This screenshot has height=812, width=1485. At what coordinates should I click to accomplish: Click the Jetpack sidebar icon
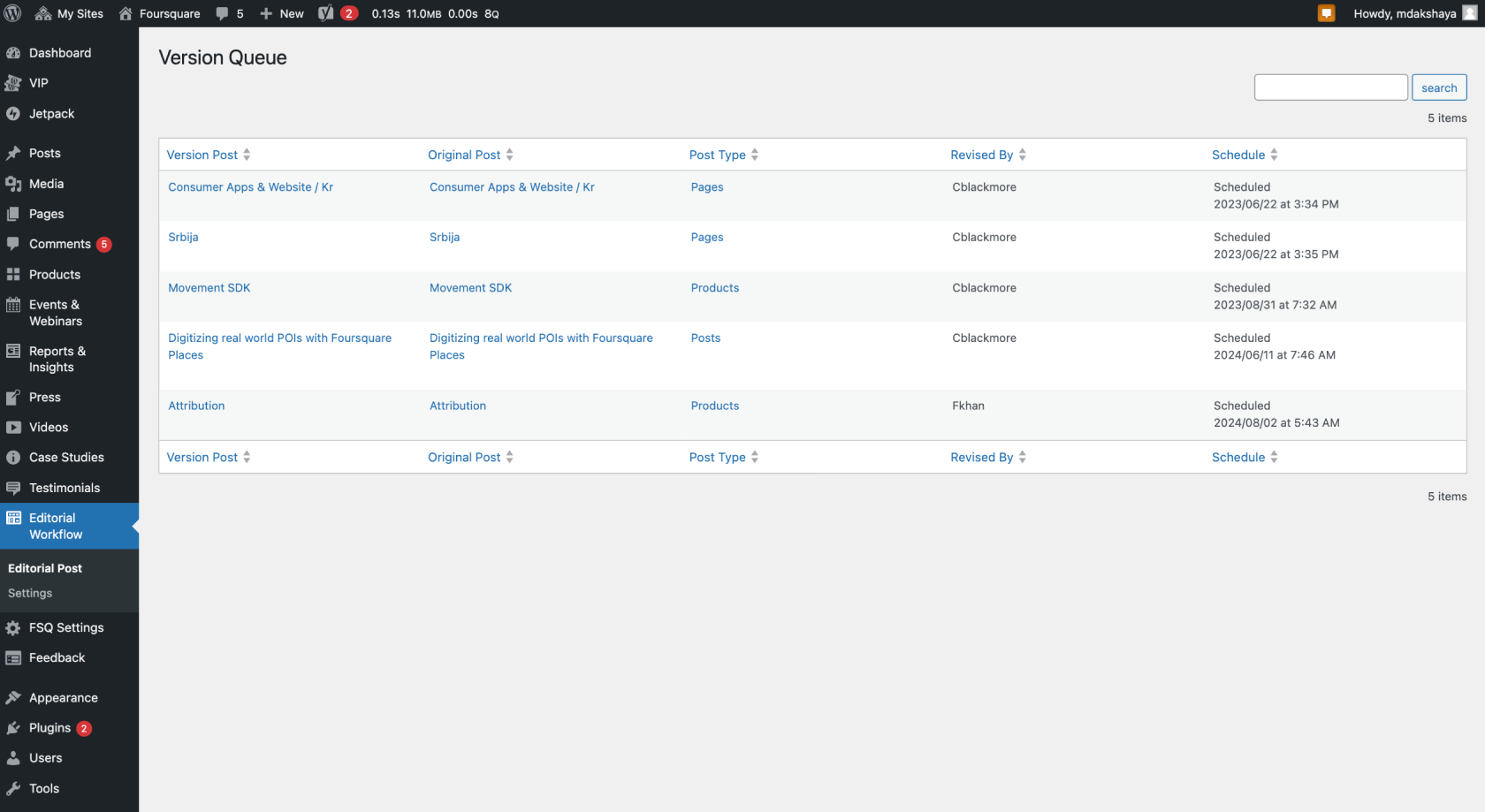pos(13,114)
